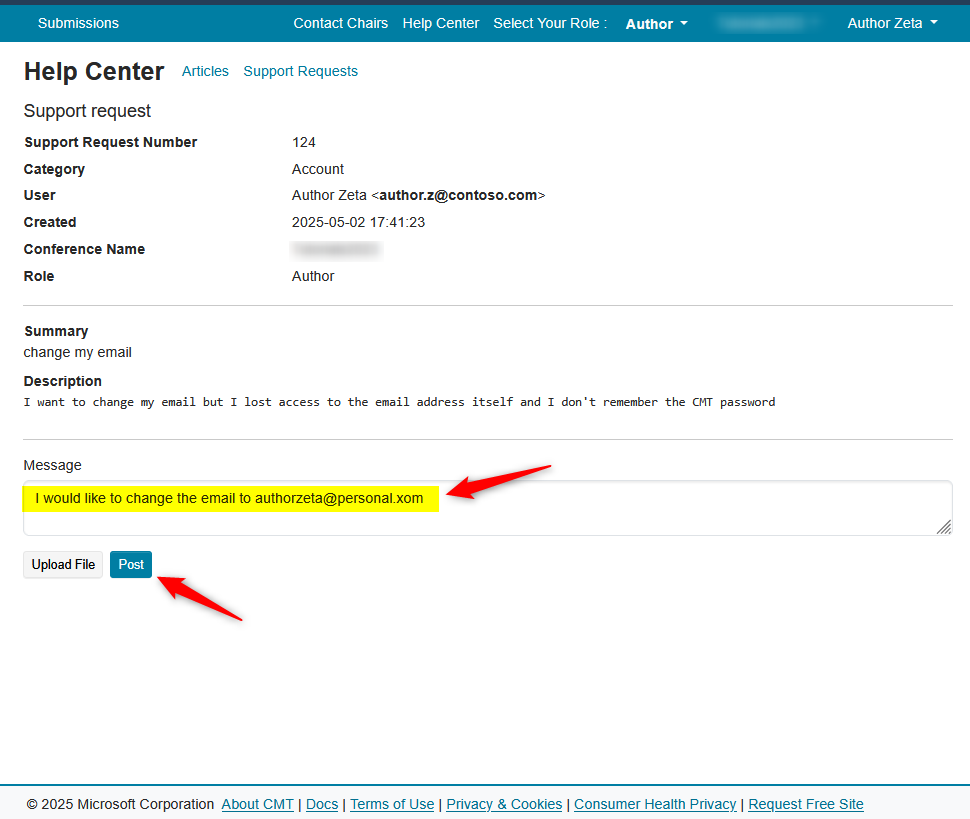970x819 pixels.
Task: Post the support request message
Action: point(131,564)
